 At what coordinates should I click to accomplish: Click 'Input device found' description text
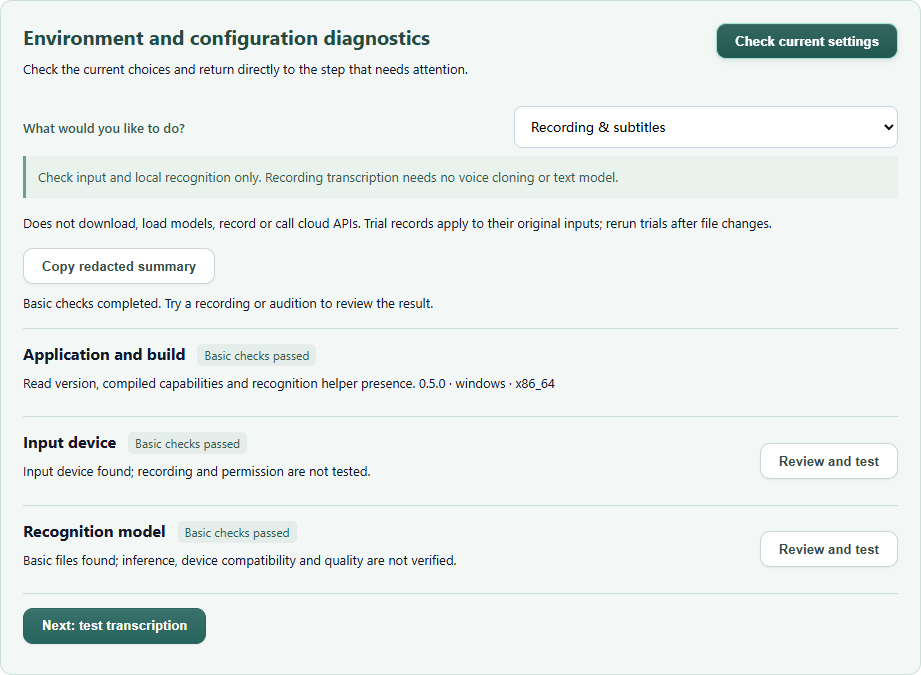pos(197,472)
